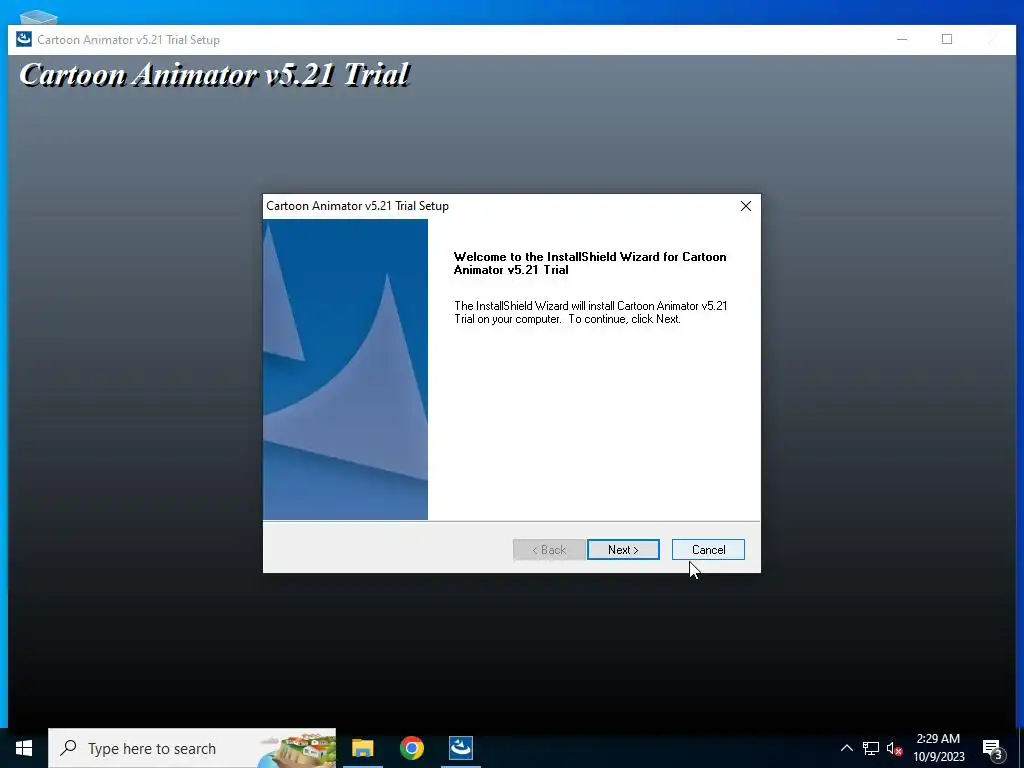Close the setup dialog with X
This screenshot has width=1024, height=768.
(746, 206)
